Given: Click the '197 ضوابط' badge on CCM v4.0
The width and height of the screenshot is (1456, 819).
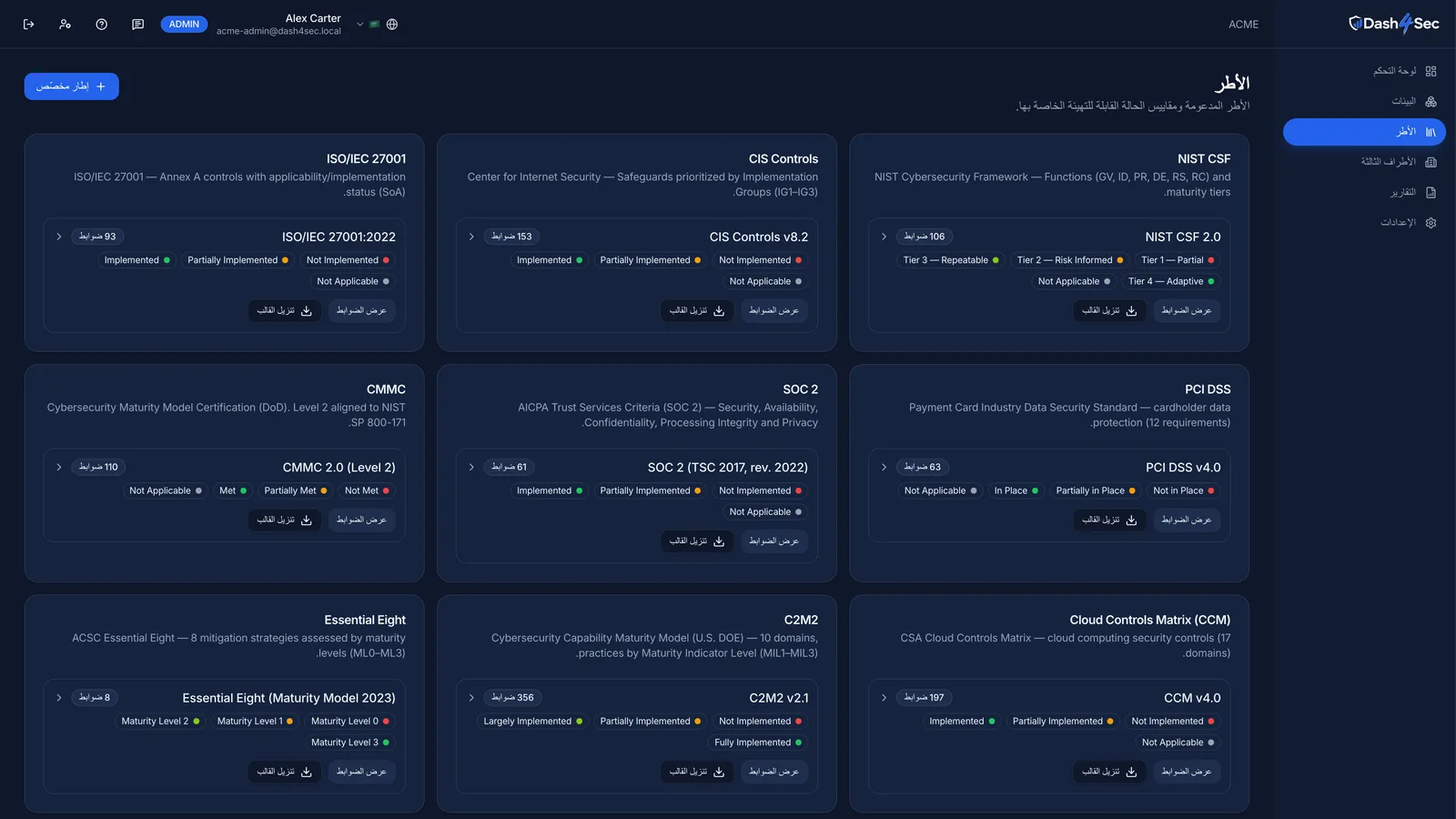Looking at the screenshot, I should [924, 698].
